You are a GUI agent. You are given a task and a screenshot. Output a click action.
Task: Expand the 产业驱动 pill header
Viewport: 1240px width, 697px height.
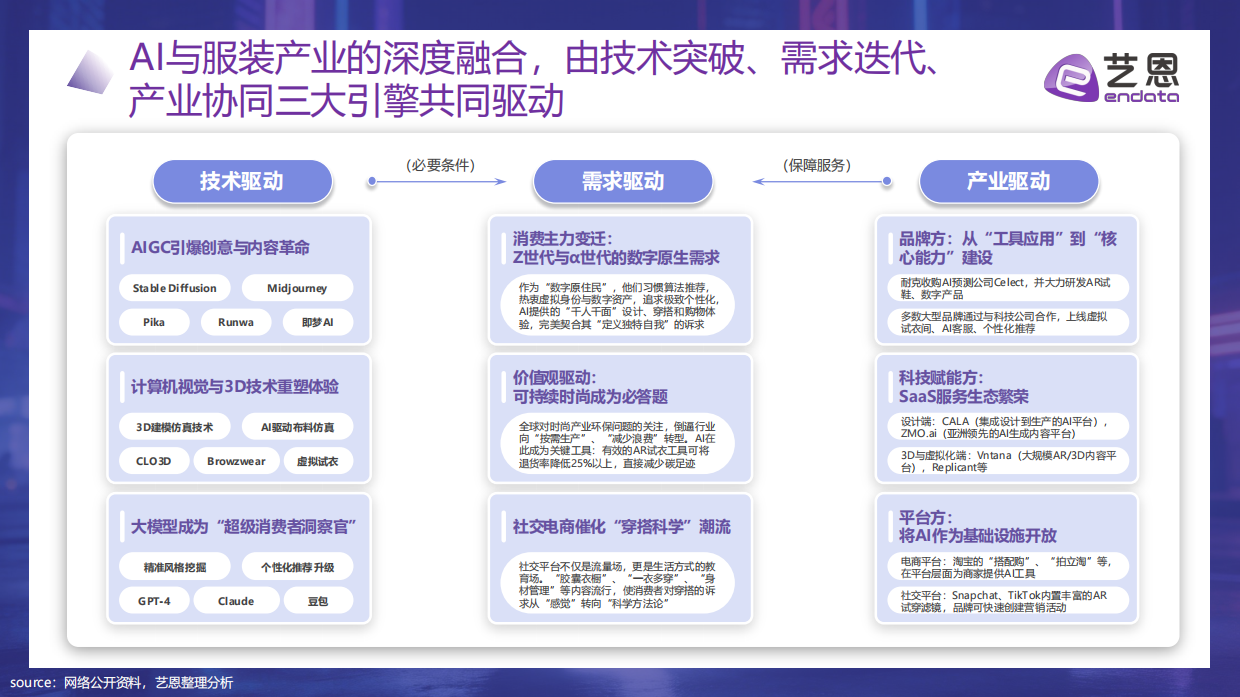point(1008,181)
